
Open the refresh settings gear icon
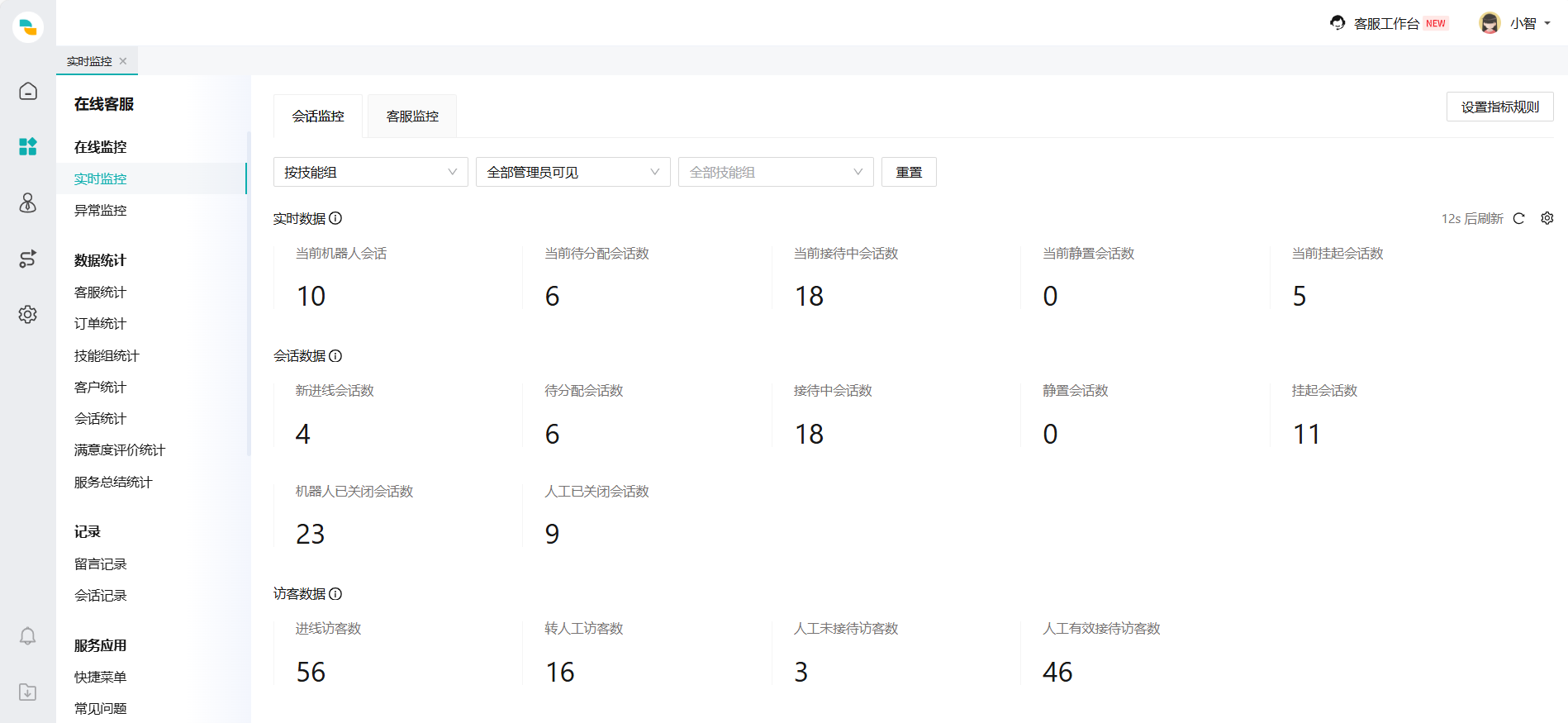pos(1547,218)
